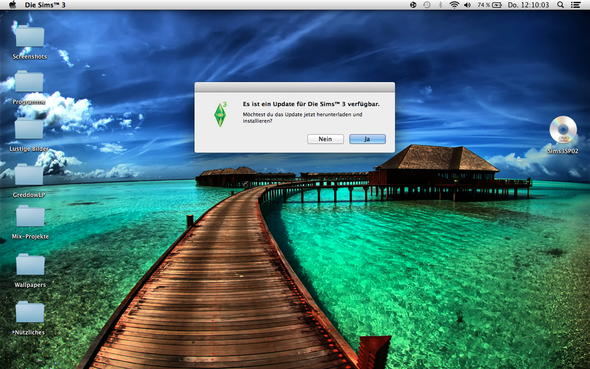Open the Time Machine menu bar icon
Screen dimensions: 590x369
tap(427, 5)
